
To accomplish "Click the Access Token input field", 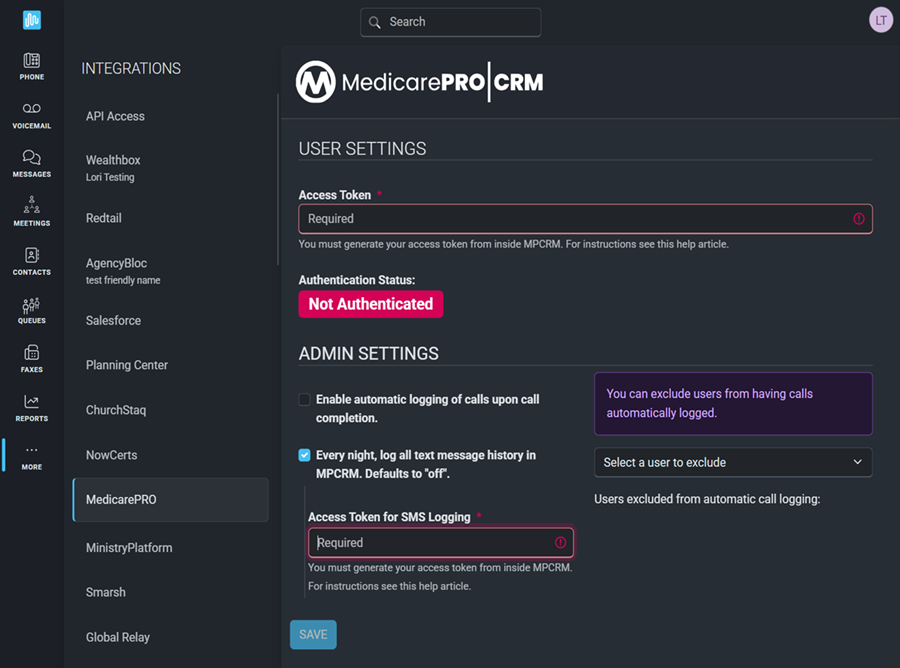I will (575, 219).
